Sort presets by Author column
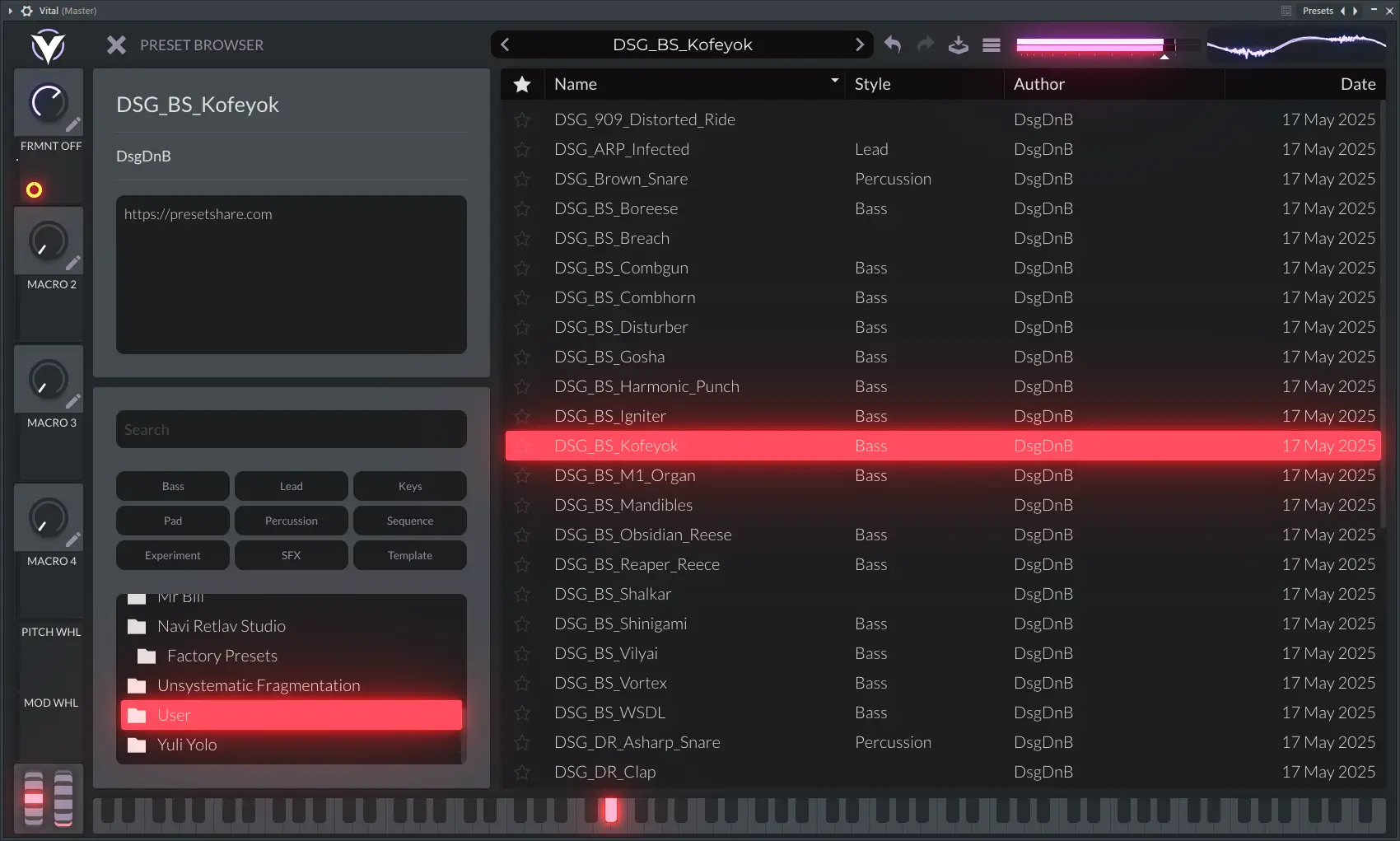The height and width of the screenshot is (841, 1400). 1114,84
